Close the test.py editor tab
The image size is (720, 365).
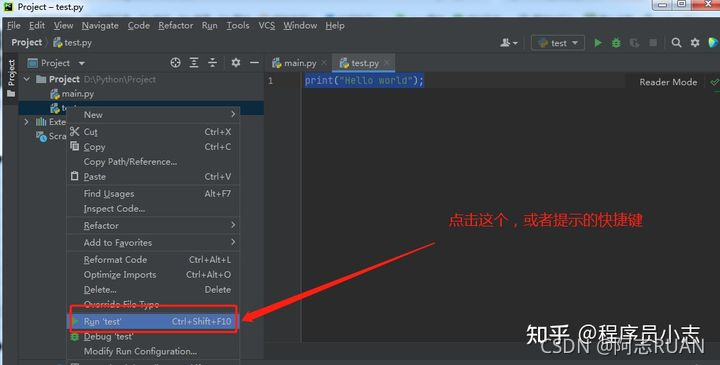[387, 62]
